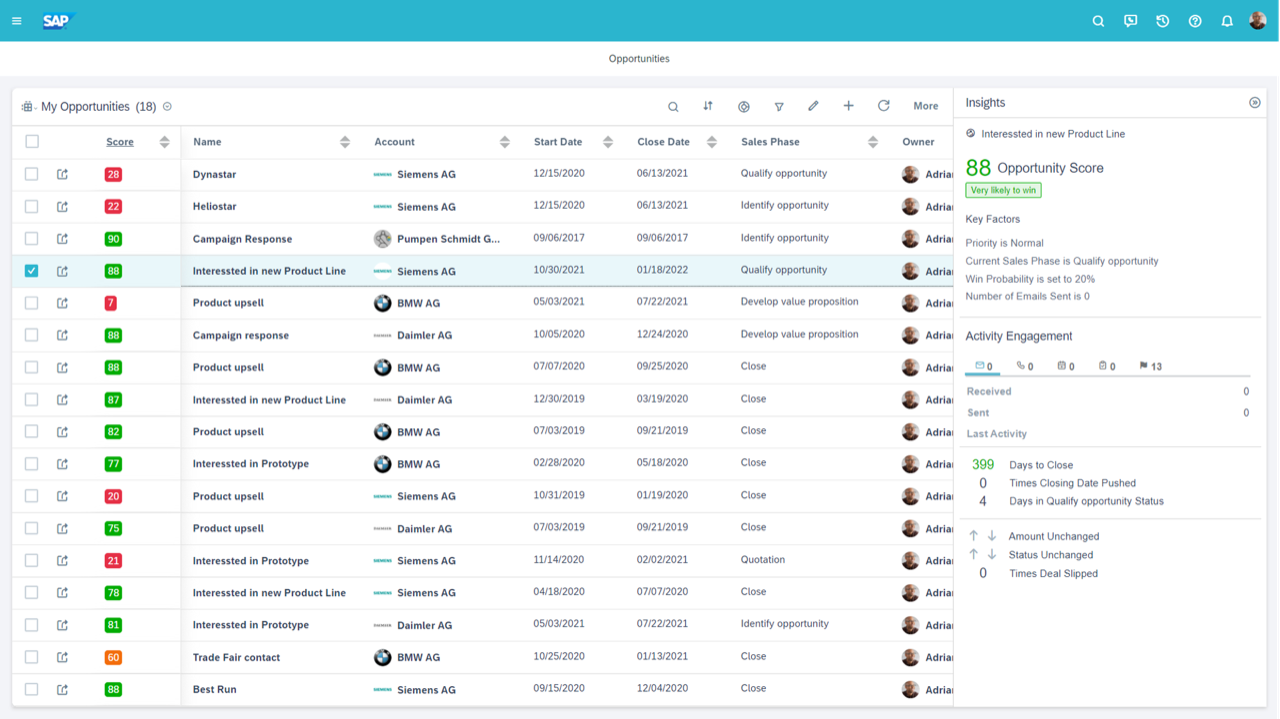This screenshot has width=1280, height=719.
Task: Select the Heliostar row checkbox
Action: point(32,206)
